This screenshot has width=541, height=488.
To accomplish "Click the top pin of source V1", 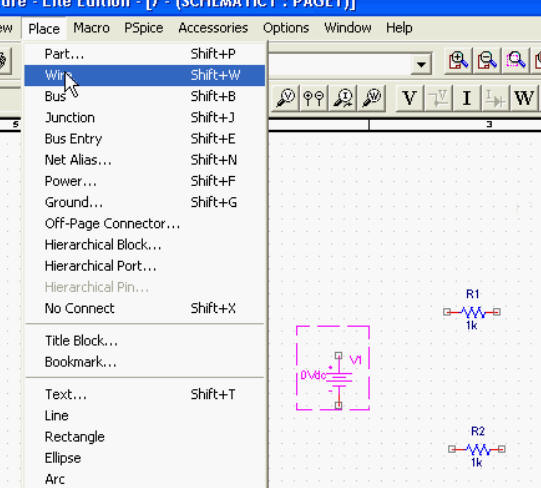I will coord(338,355).
